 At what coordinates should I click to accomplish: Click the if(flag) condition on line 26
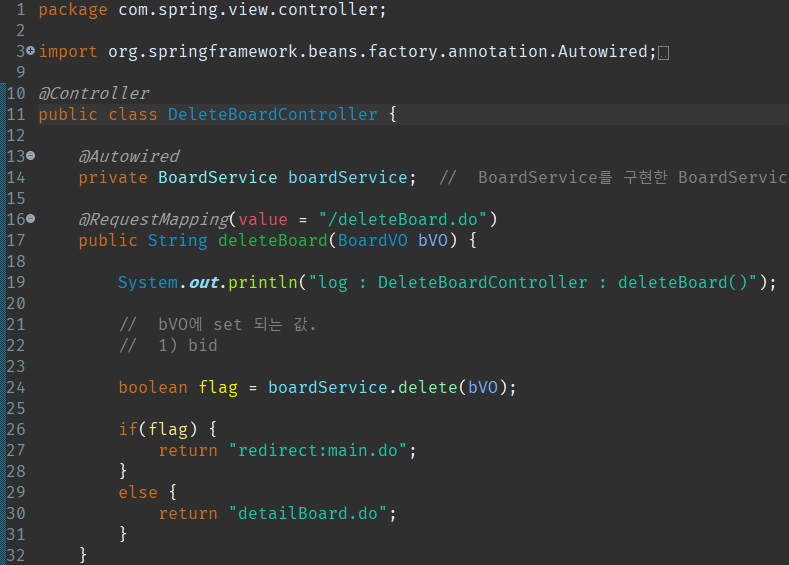158,429
